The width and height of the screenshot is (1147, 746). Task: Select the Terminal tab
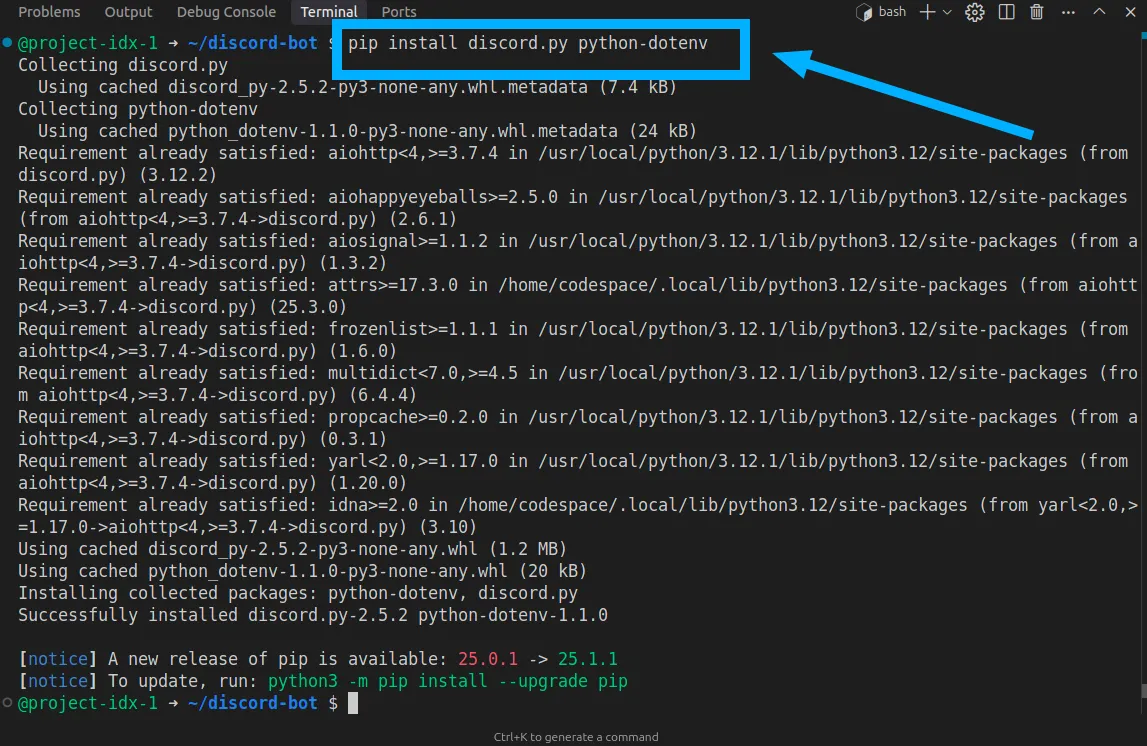point(328,12)
